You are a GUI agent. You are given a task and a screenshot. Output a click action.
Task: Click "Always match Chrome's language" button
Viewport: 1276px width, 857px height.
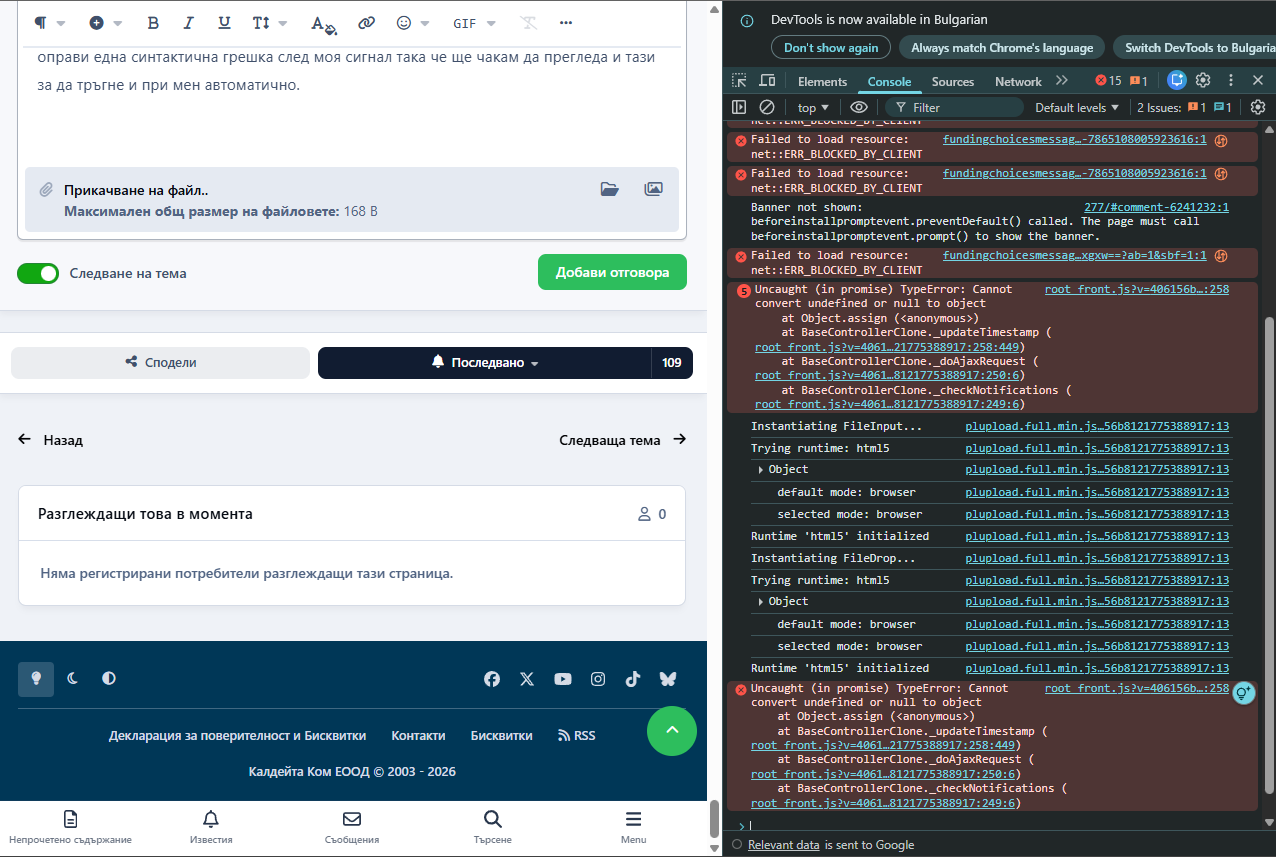tap(1003, 47)
